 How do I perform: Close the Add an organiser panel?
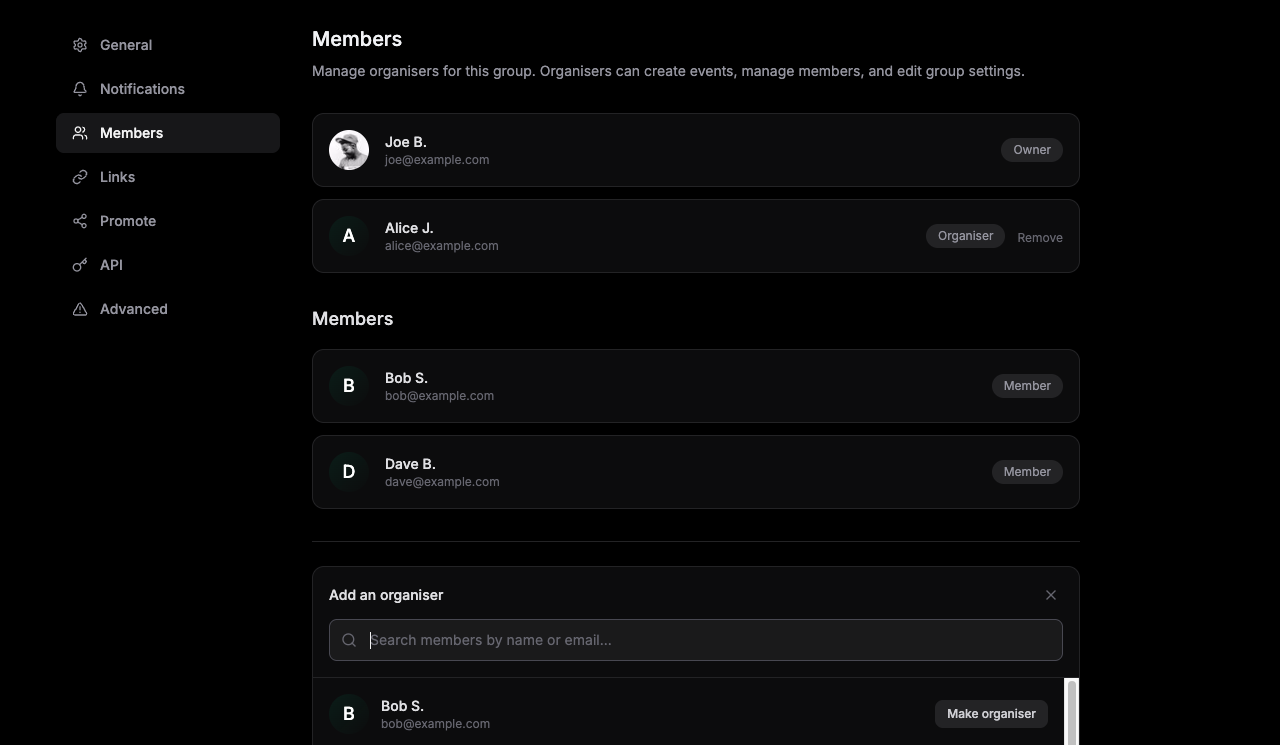(1051, 595)
